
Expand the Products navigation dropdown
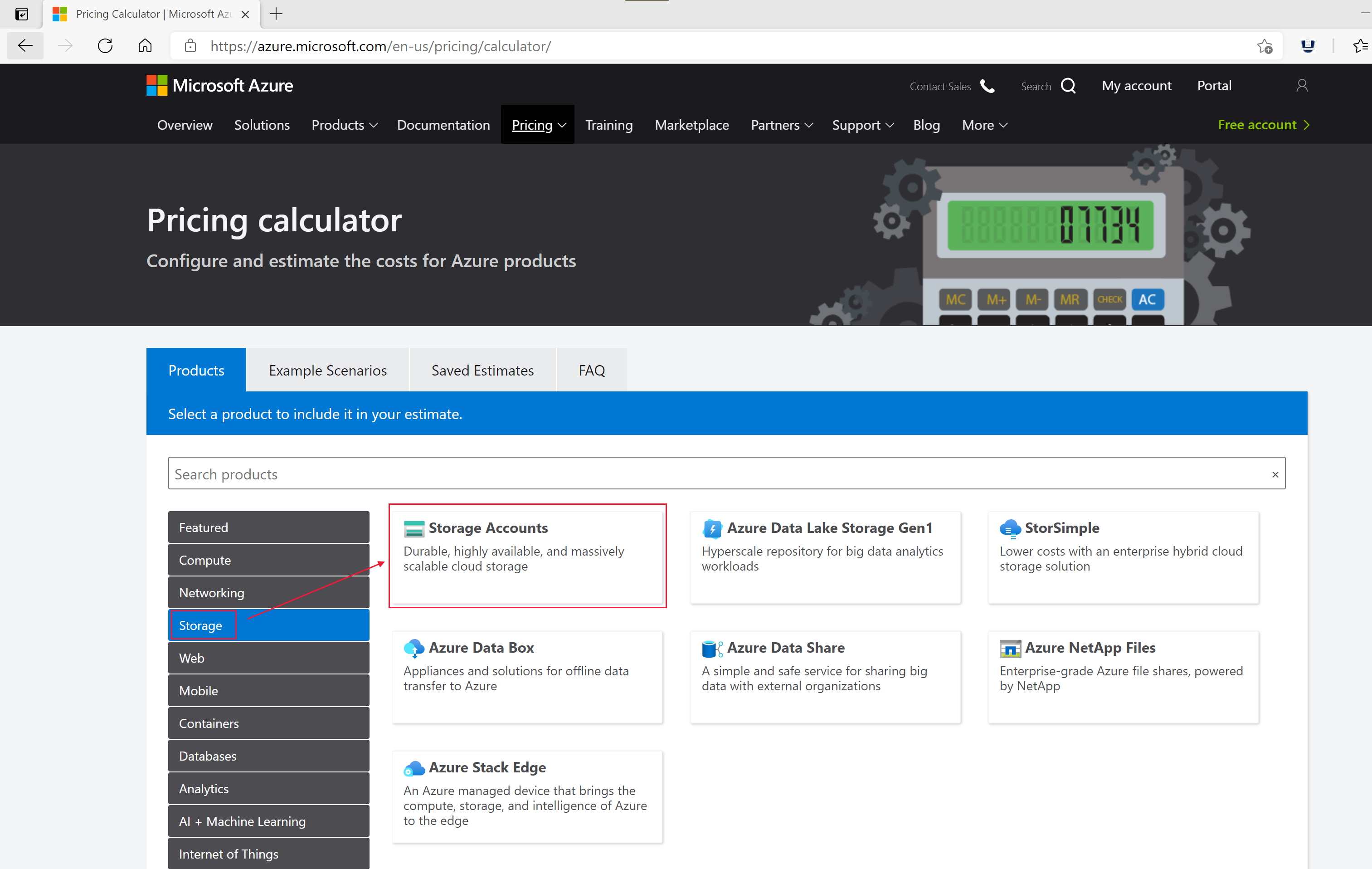[x=344, y=125]
